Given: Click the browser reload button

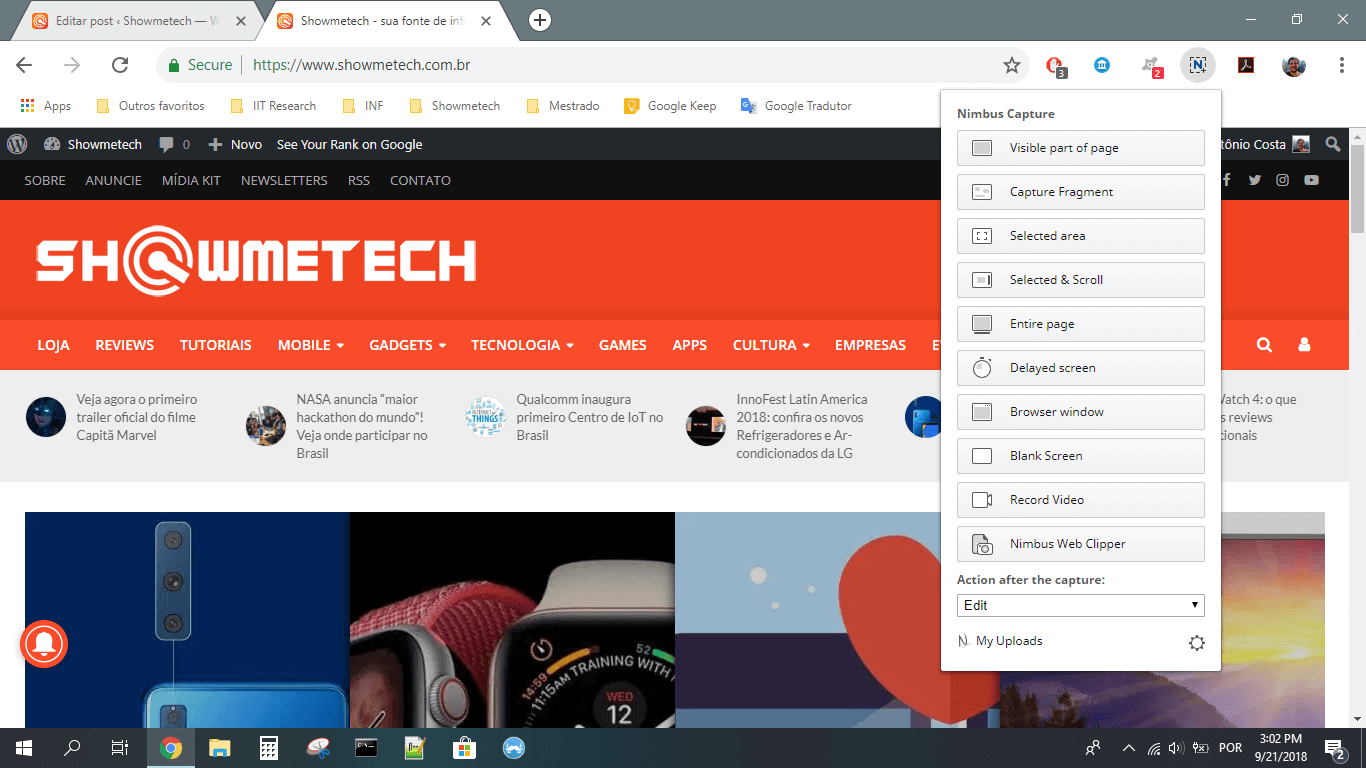Looking at the screenshot, I should point(120,65).
